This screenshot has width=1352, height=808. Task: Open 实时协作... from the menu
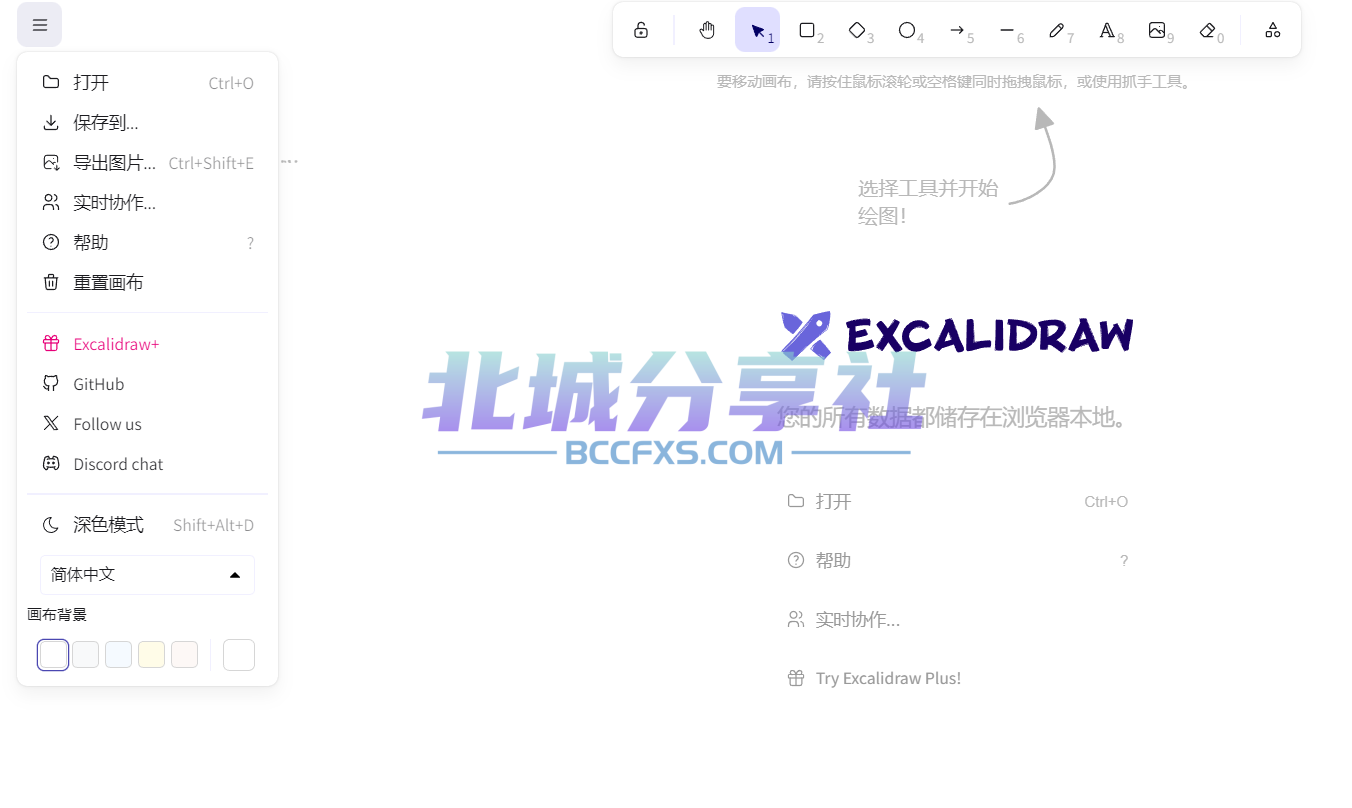click(147, 202)
